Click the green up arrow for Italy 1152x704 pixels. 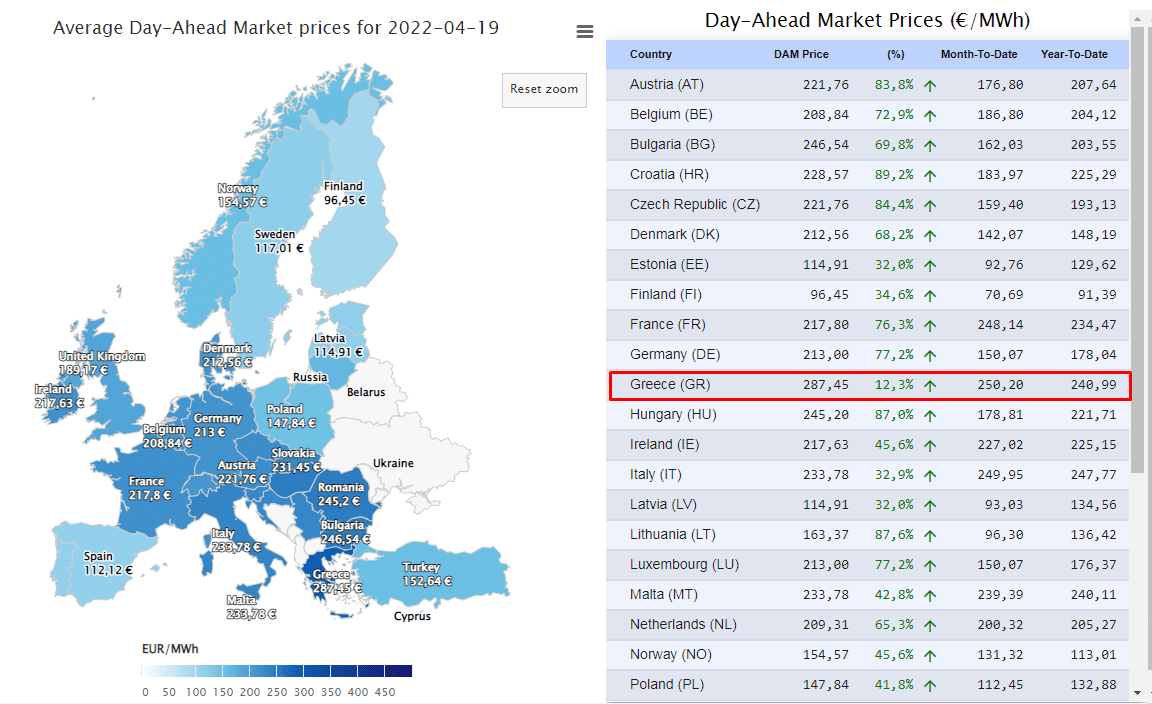tap(930, 475)
